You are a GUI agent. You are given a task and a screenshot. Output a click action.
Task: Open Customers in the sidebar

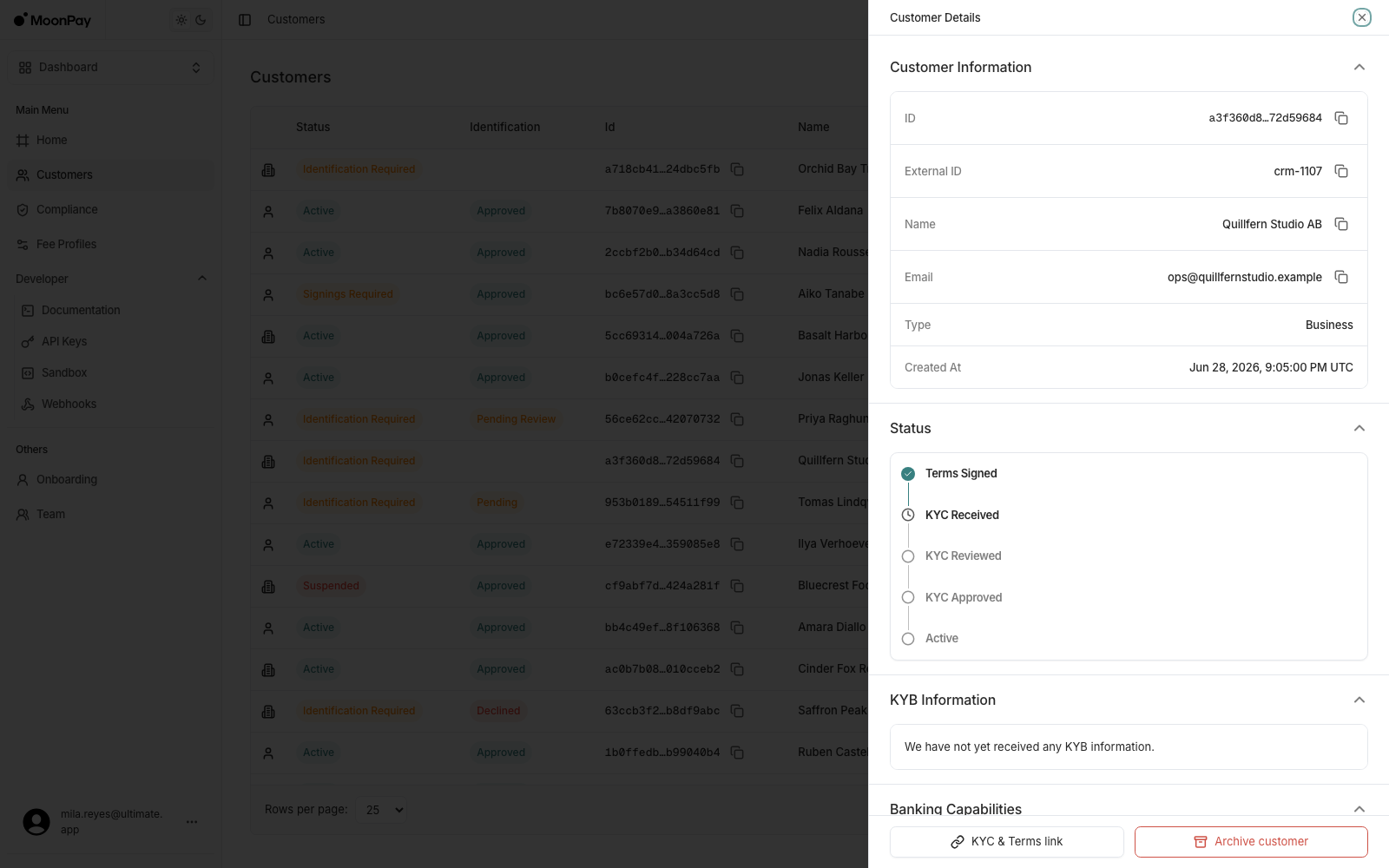pyautogui.click(x=110, y=174)
